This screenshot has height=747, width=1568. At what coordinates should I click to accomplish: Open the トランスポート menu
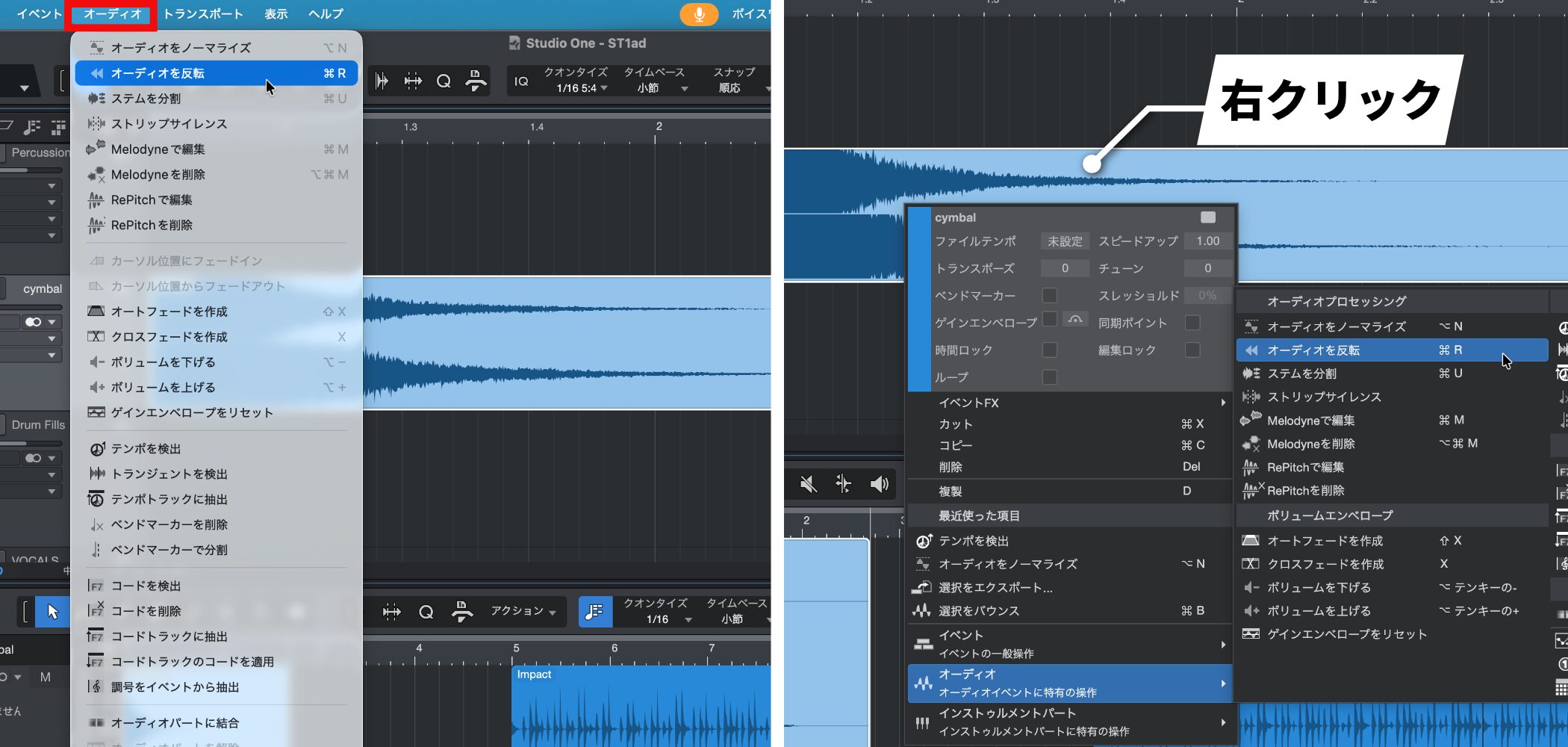(x=203, y=13)
